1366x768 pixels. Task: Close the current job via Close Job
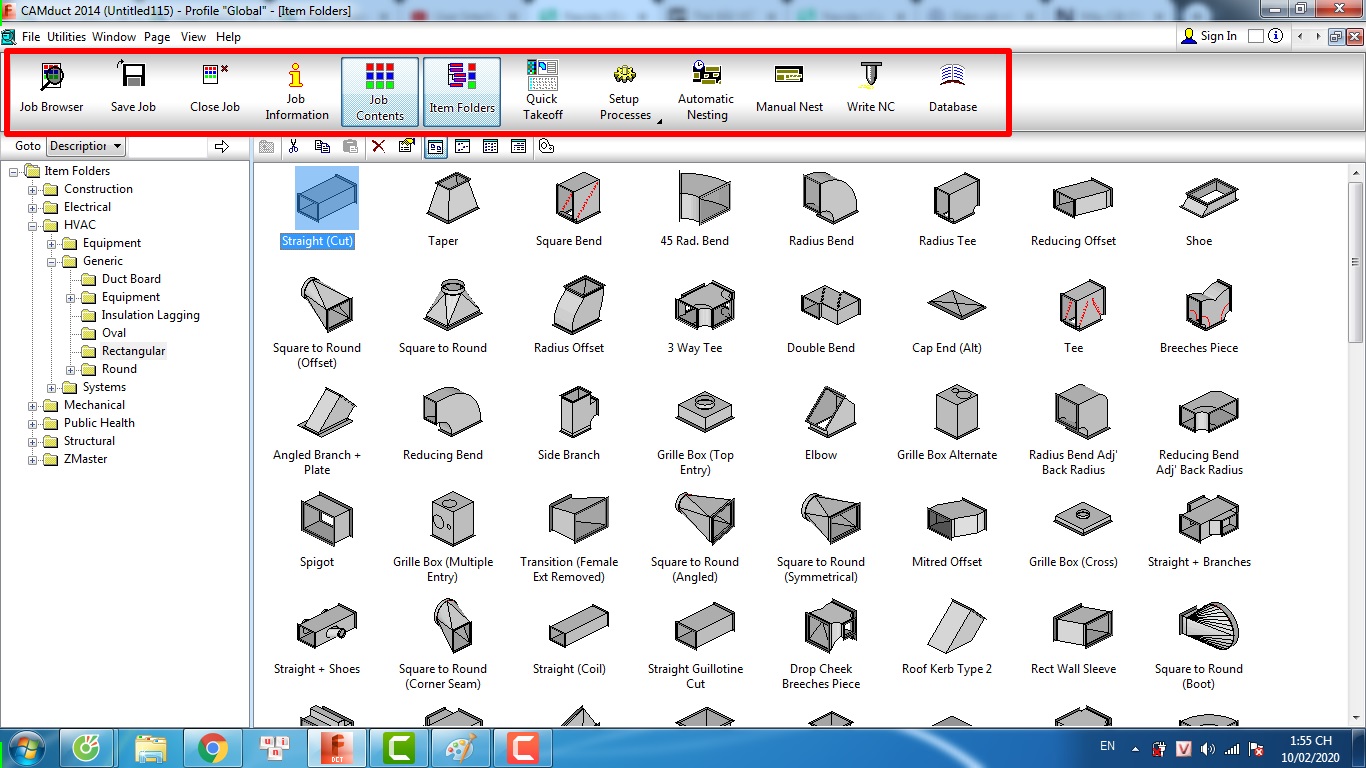215,90
